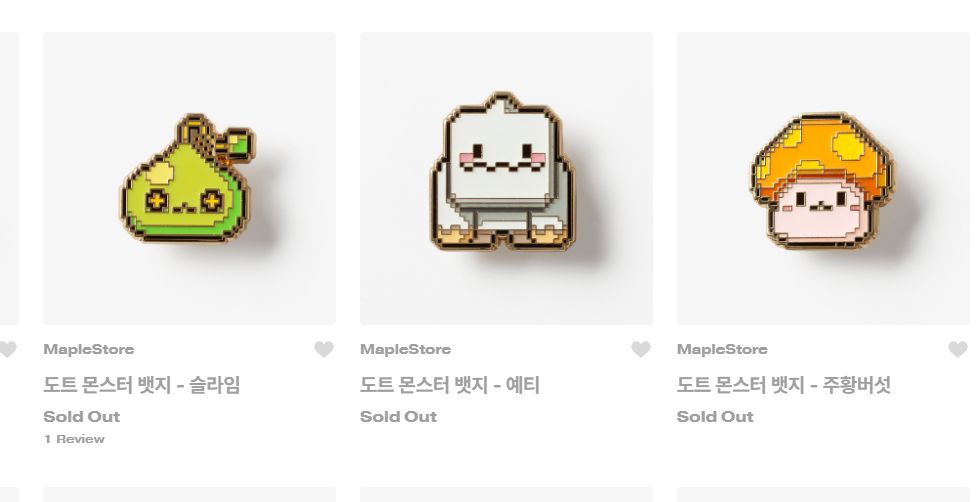The width and height of the screenshot is (976, 502).
Task: Open partially visible product card below mushroom
Action: click(824, 495)
